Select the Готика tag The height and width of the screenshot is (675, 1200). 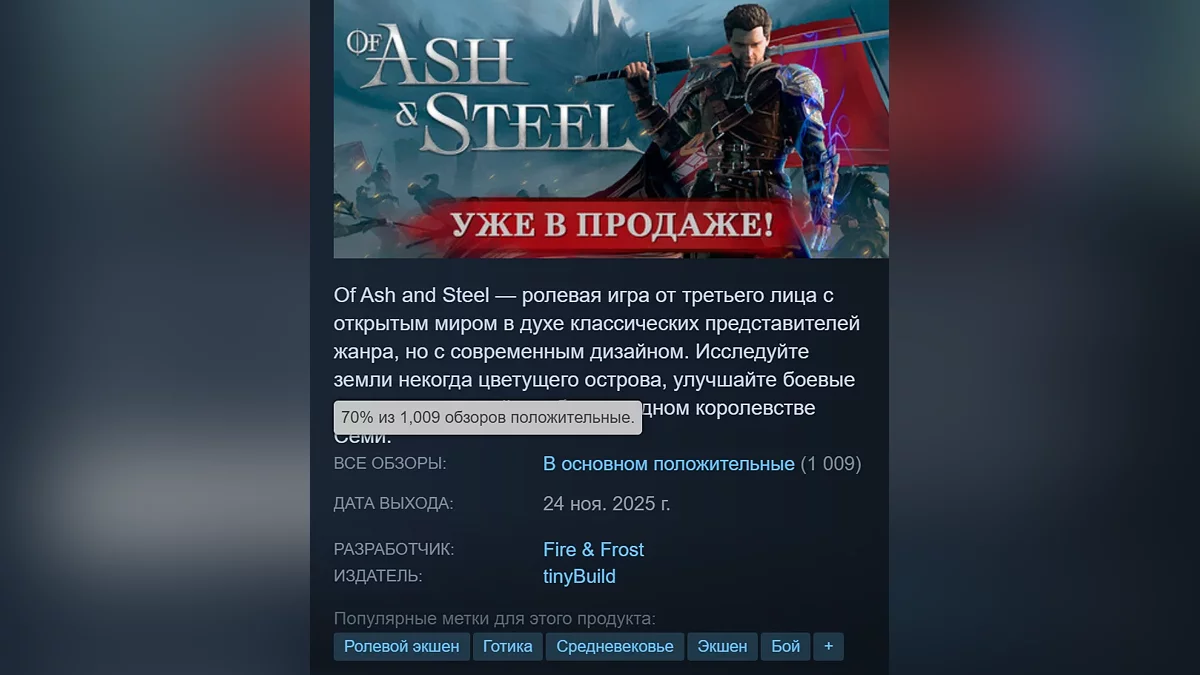point(508,646)
